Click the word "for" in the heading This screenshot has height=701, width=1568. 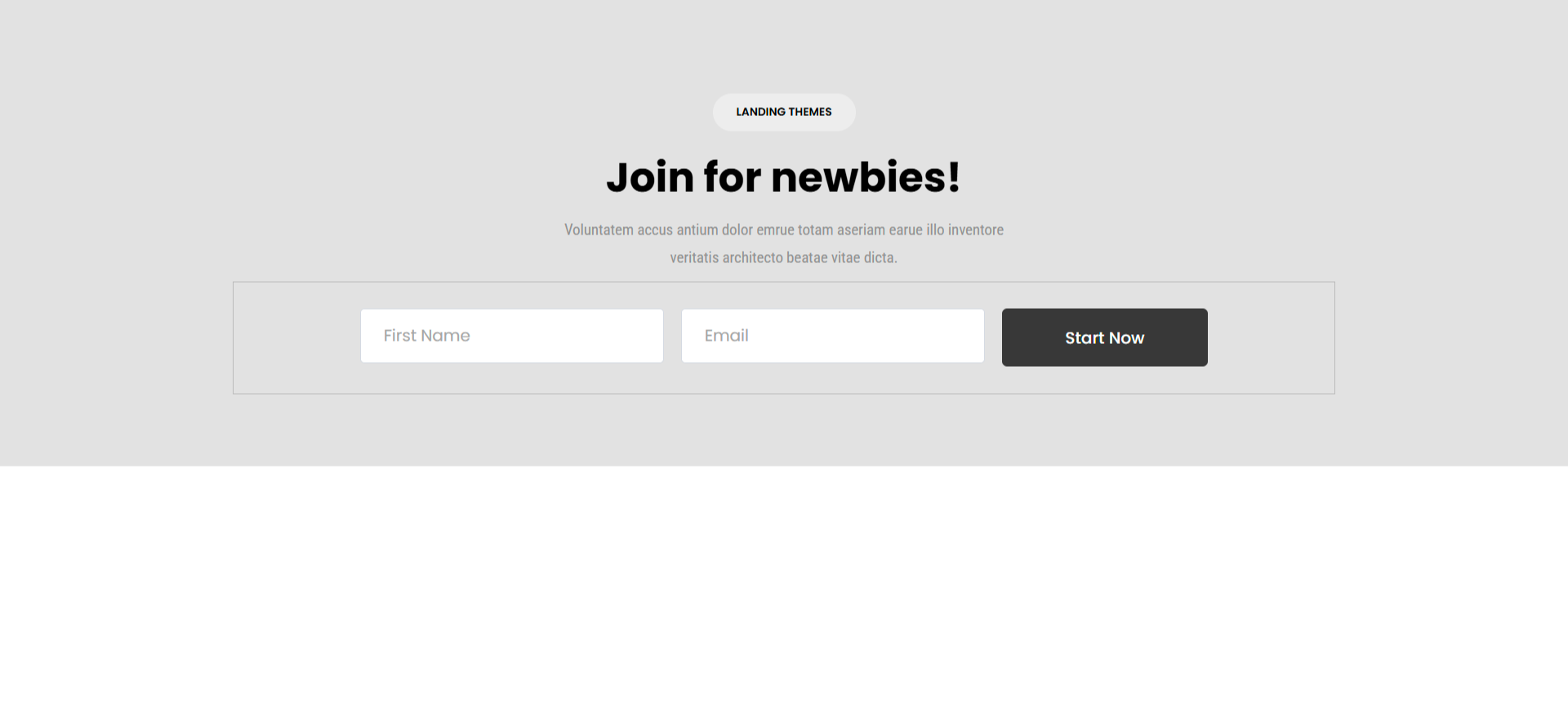coord(733,177)
